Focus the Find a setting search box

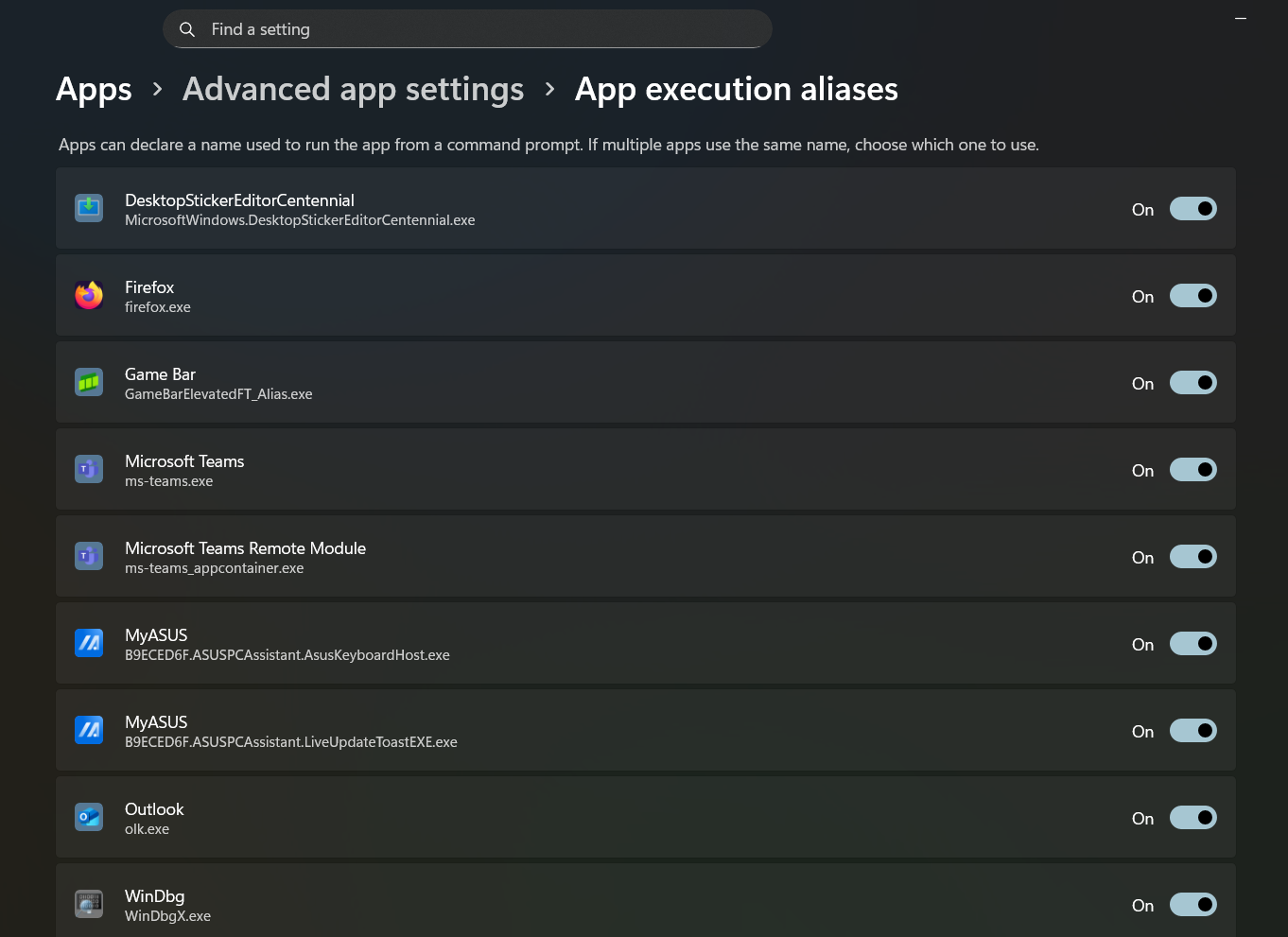point(467,29)
